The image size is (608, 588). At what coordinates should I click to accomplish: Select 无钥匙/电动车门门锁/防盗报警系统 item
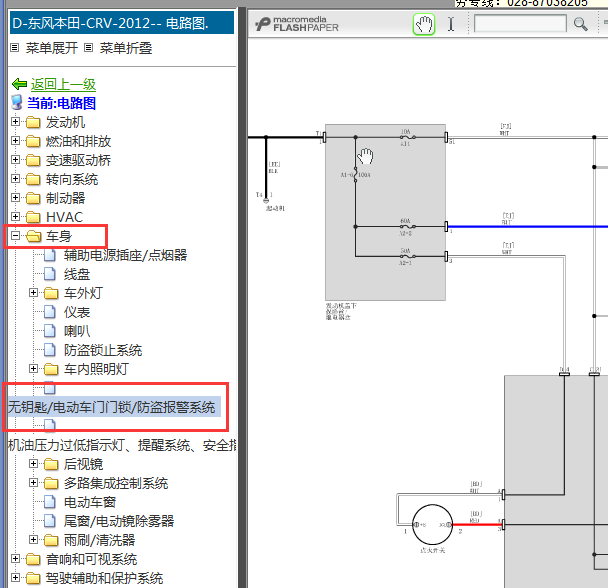(x=112, y=407)
